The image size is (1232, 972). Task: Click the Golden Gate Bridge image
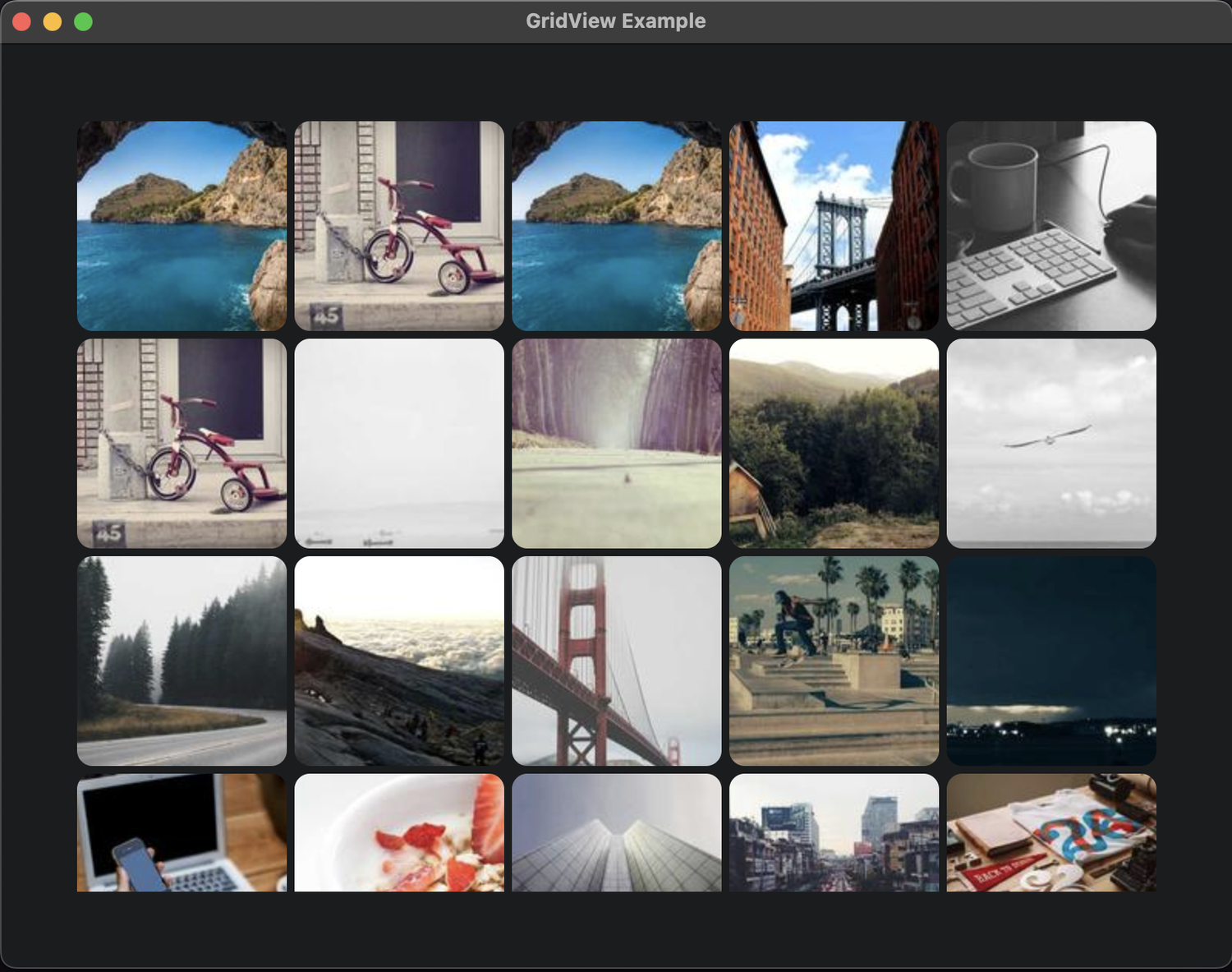click(x=616, y=660)
